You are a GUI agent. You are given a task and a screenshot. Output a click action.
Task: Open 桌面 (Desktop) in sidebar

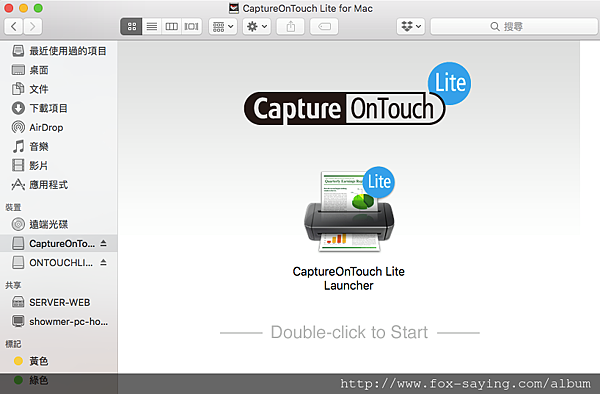(59, 70)
